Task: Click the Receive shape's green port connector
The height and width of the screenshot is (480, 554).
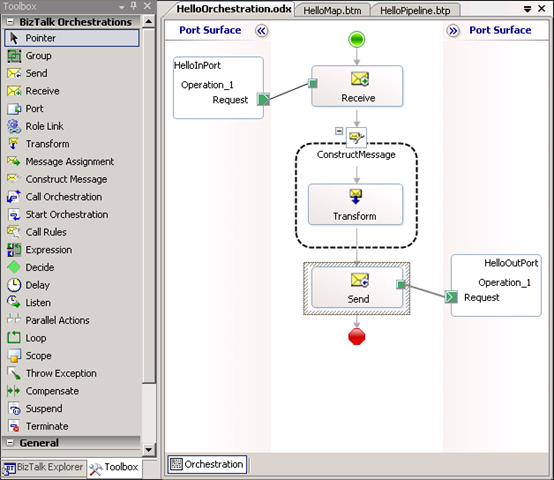Action: 313,83
